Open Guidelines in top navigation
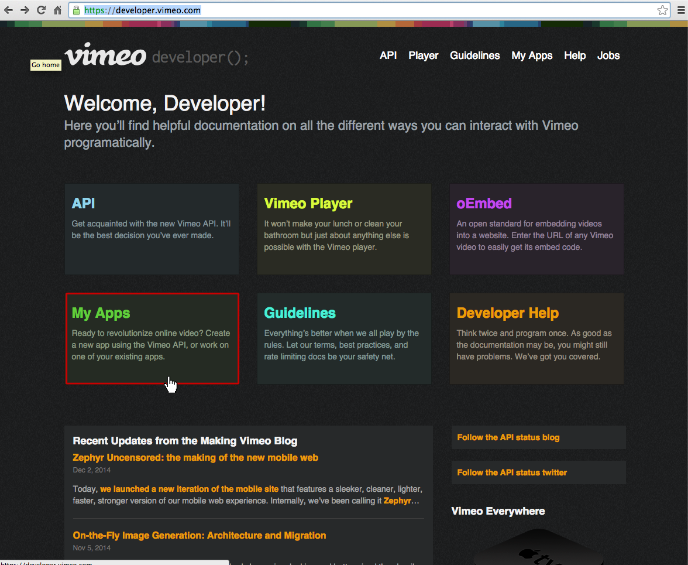The image size is (688, 565). coord(475,56)
